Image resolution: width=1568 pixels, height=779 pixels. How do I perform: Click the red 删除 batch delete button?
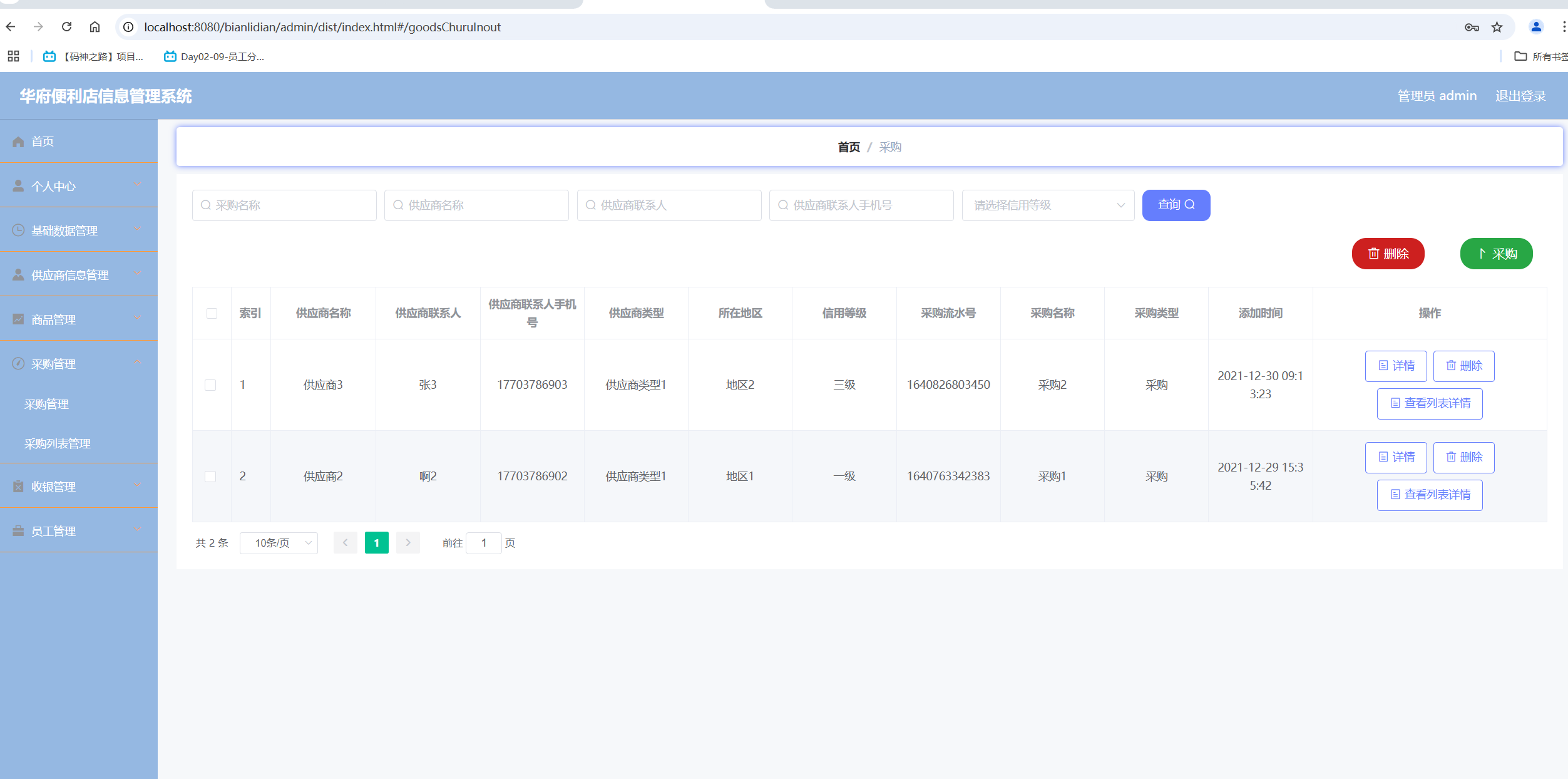pos(1388,254)
